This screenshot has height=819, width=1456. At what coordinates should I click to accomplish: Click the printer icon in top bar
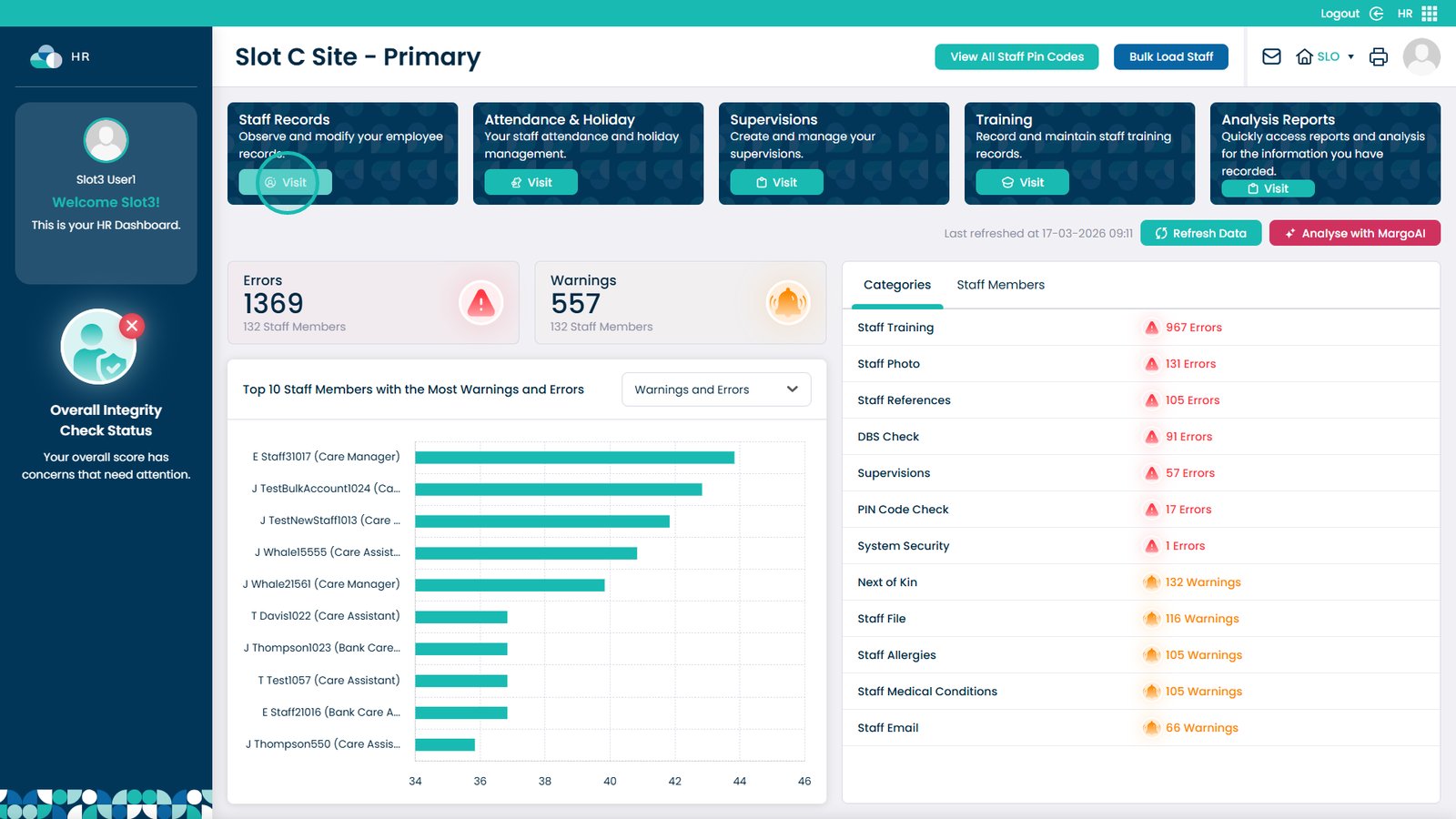pos(1379,56)
